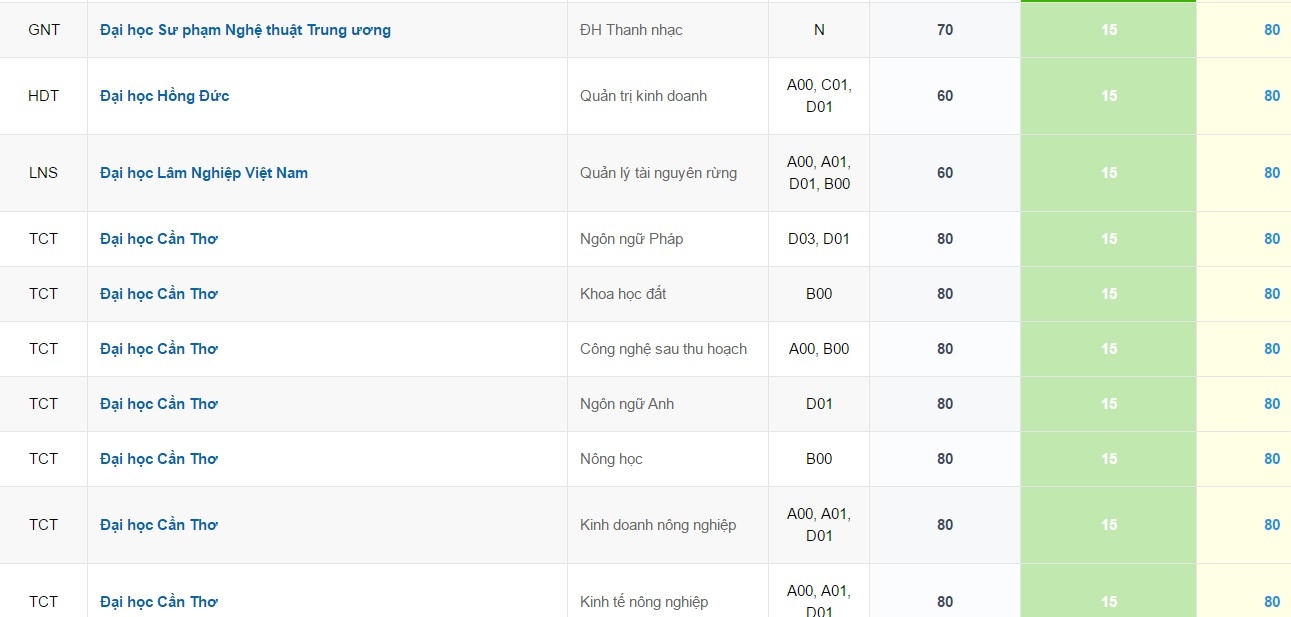
Task: Select Đại học Cần Thơ link beside Ngôn ngữ Anh
Action: tap(159, 404)
